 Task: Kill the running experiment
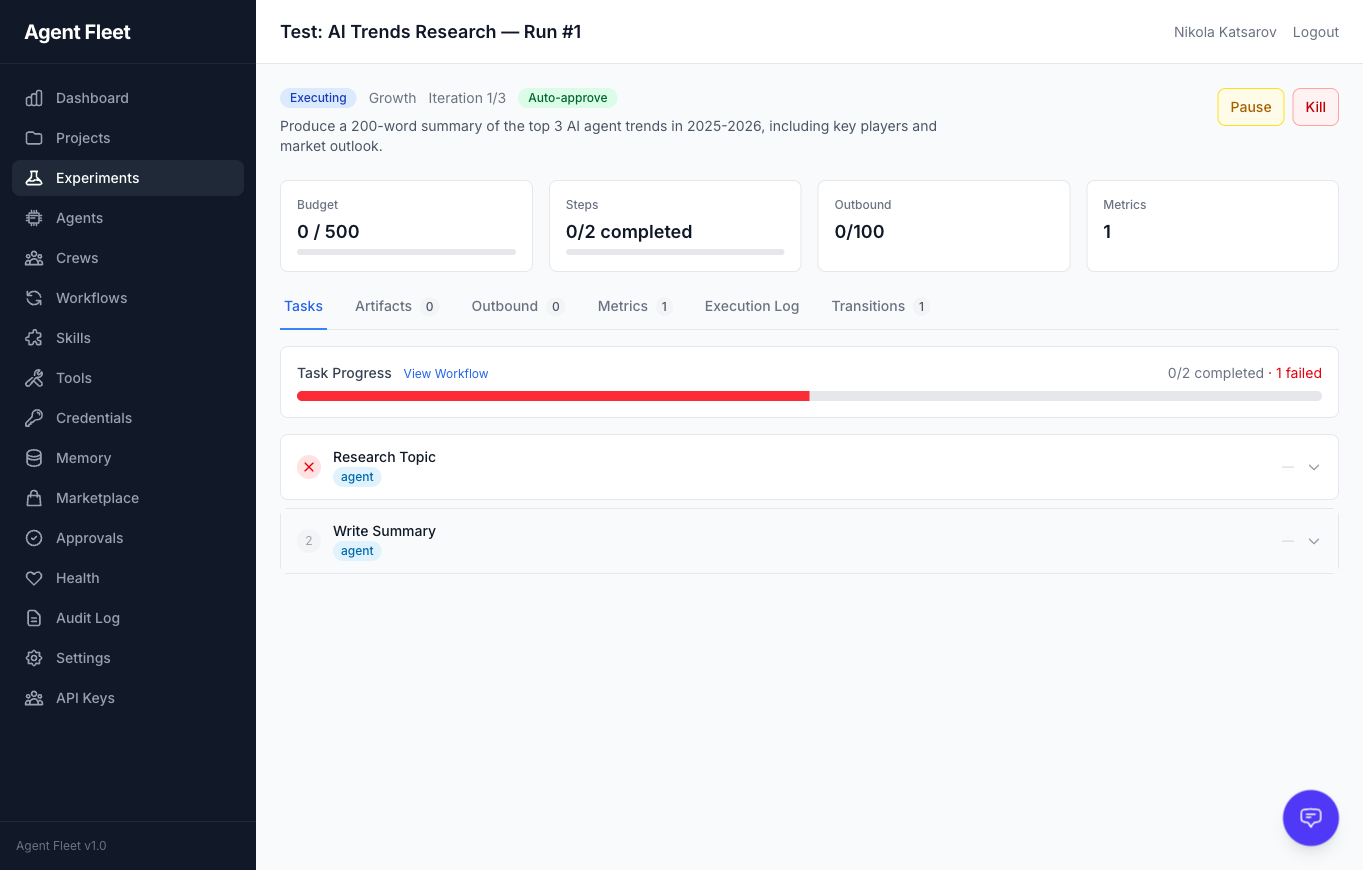tap(1316, 107)
